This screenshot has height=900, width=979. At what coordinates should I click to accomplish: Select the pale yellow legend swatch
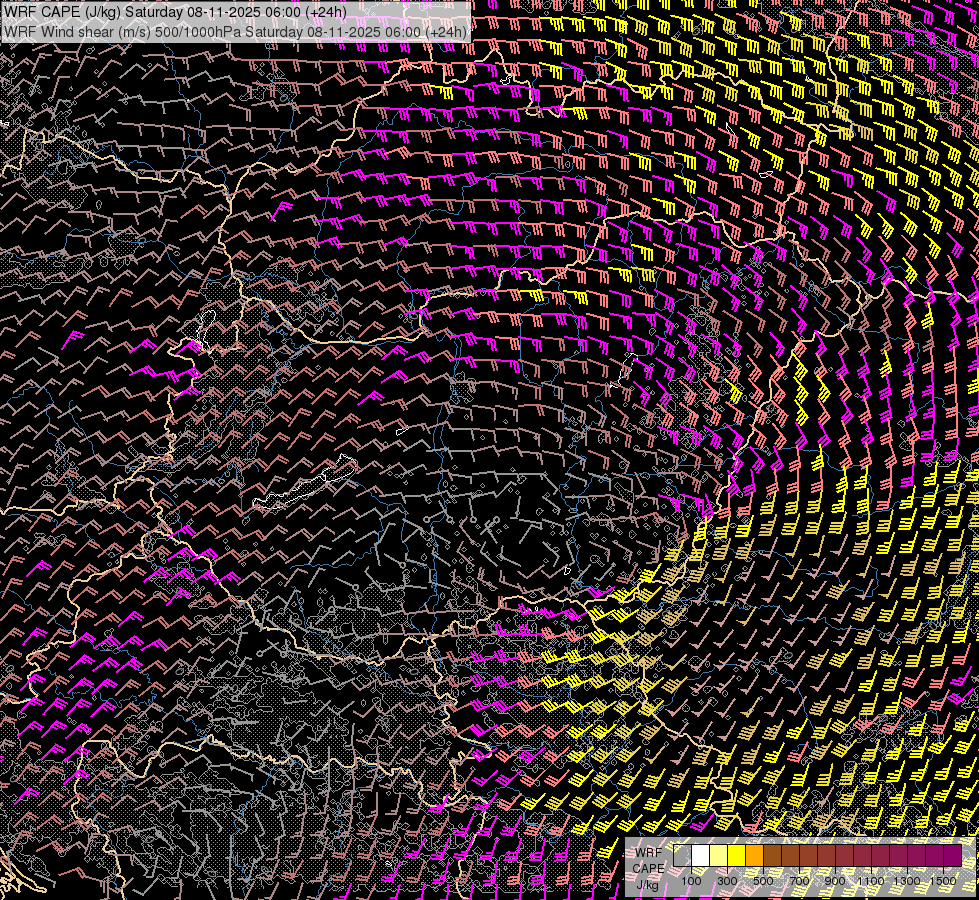[x=718, y=856]
